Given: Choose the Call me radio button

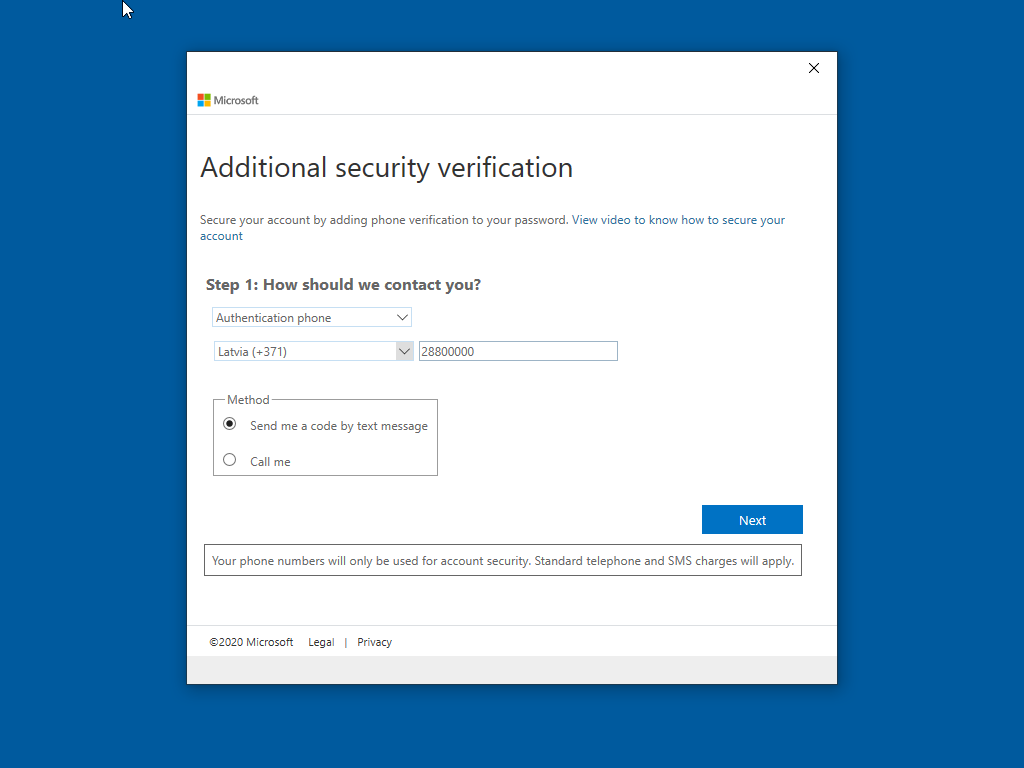Looking at the screenshot, I should (230, 460).
